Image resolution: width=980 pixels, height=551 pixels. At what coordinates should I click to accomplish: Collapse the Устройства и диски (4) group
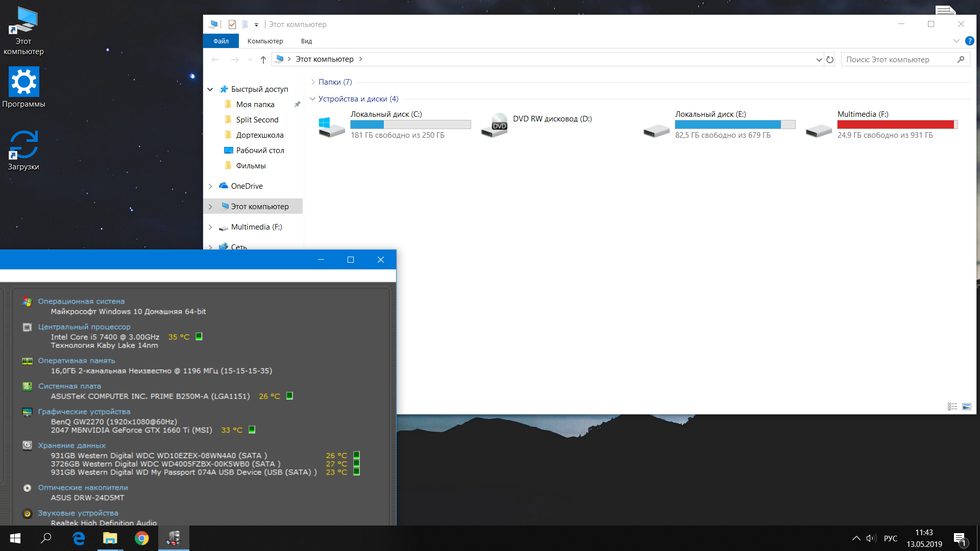313,99
